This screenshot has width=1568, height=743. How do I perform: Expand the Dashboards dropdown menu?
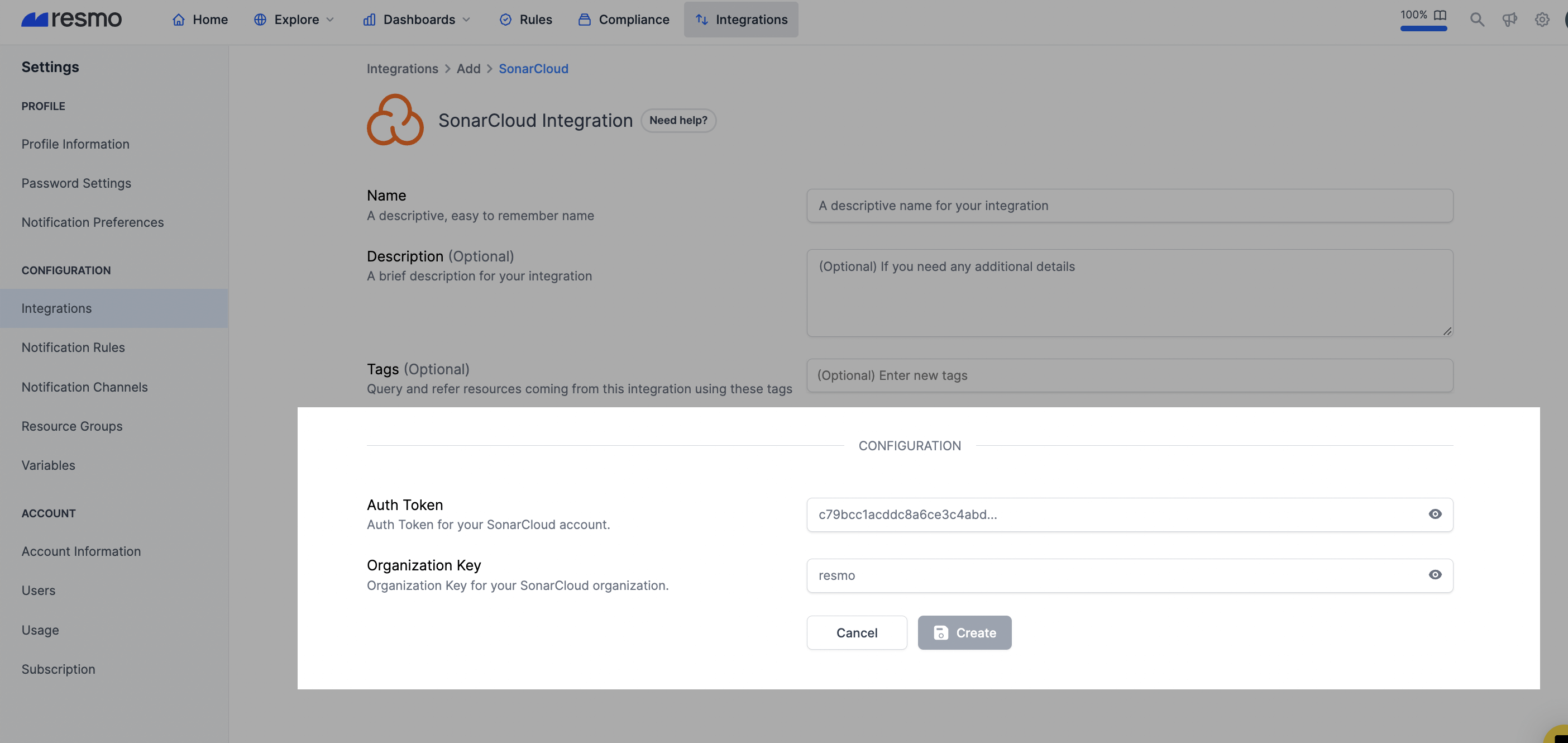pyautogui.click(x=418, y=20)
